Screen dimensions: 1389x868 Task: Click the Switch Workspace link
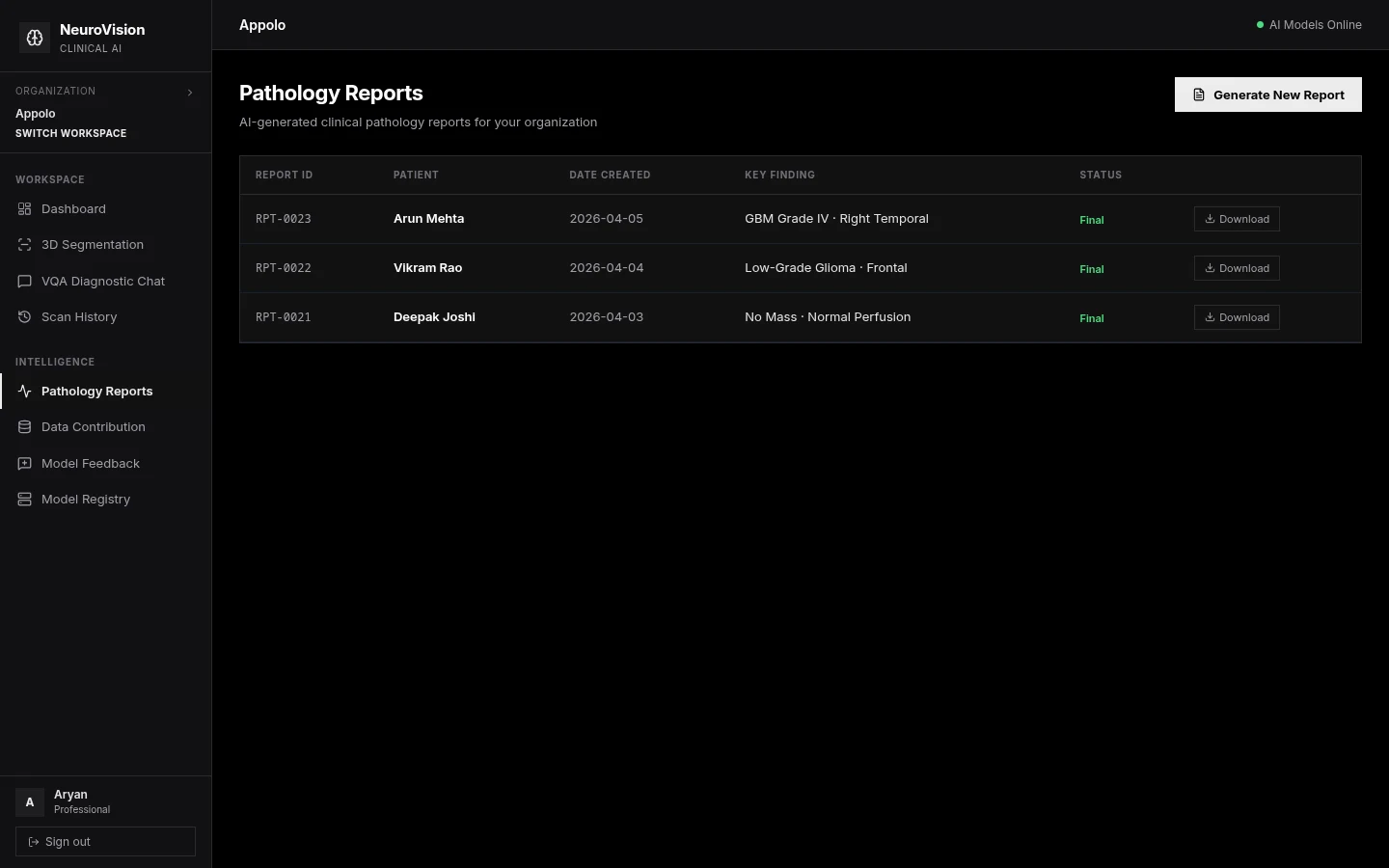[x=70, y=133]
